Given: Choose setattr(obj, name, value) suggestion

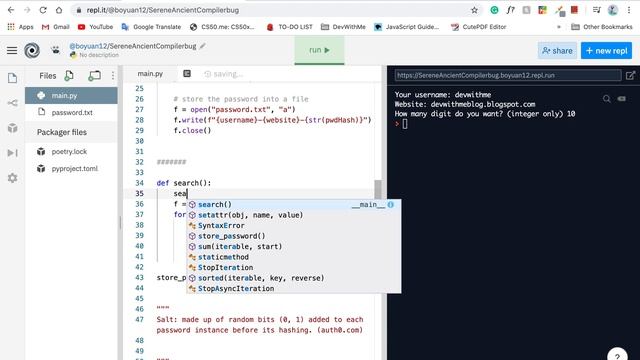Looking at the screenshot, I should click(x=293, y=215).
